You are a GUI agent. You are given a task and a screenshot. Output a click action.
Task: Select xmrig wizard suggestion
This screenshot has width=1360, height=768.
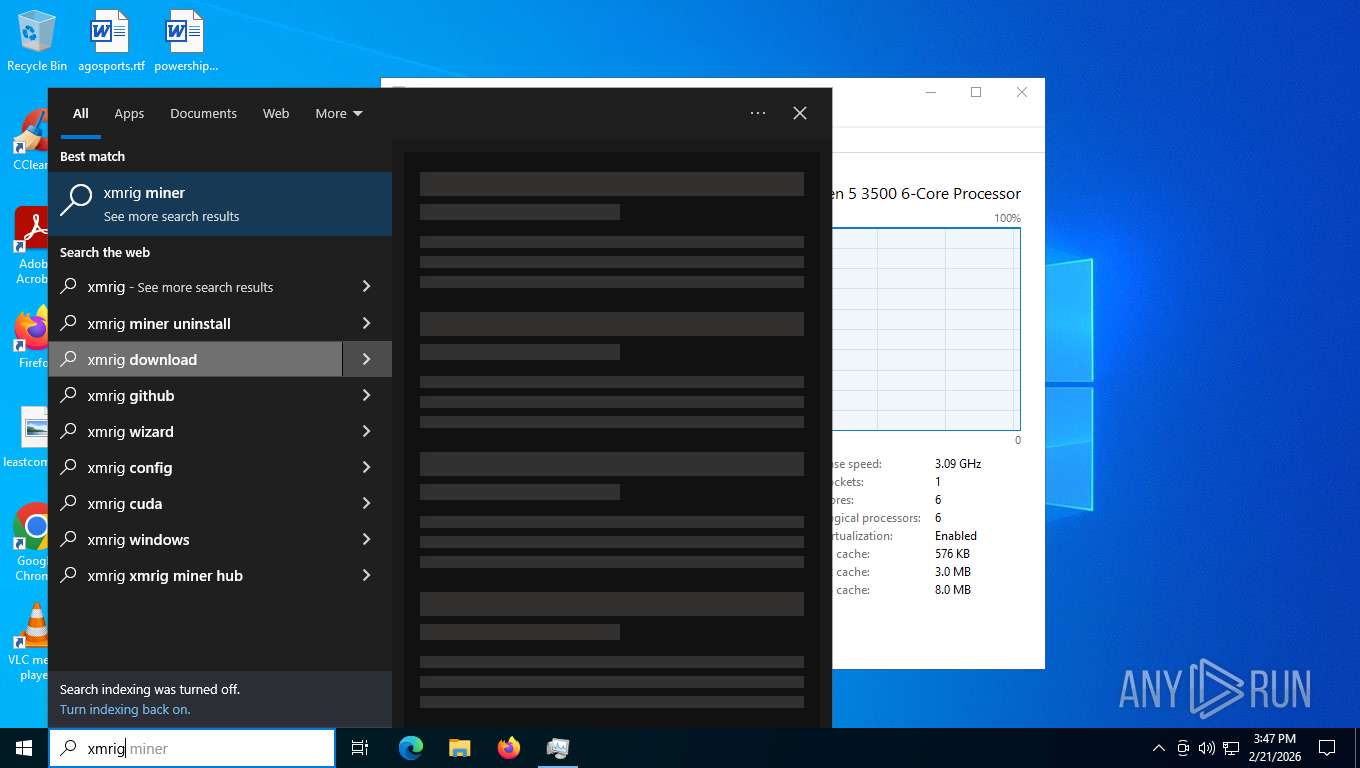click(195, 431)
